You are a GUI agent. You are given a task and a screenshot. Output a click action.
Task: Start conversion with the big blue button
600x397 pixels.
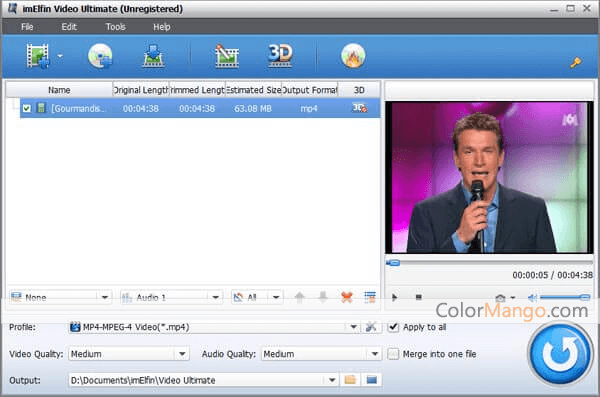click(560, 354)
